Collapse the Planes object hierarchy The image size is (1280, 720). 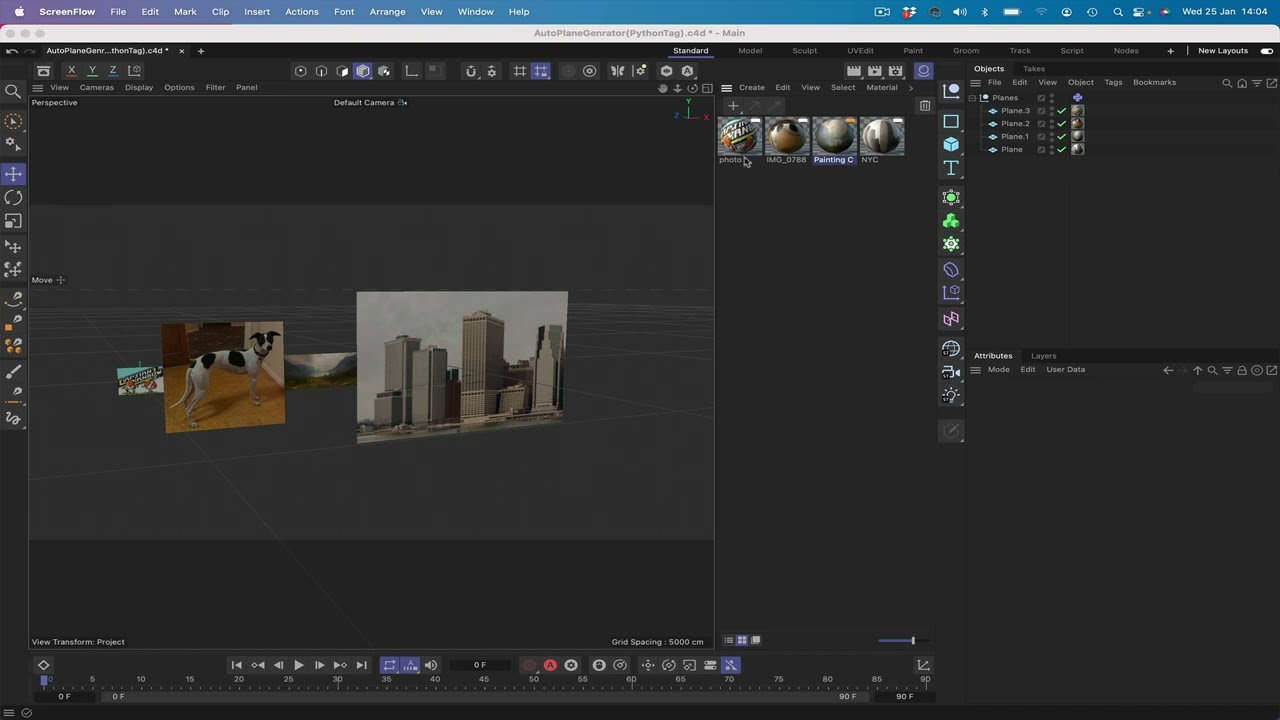pos(972,98)
